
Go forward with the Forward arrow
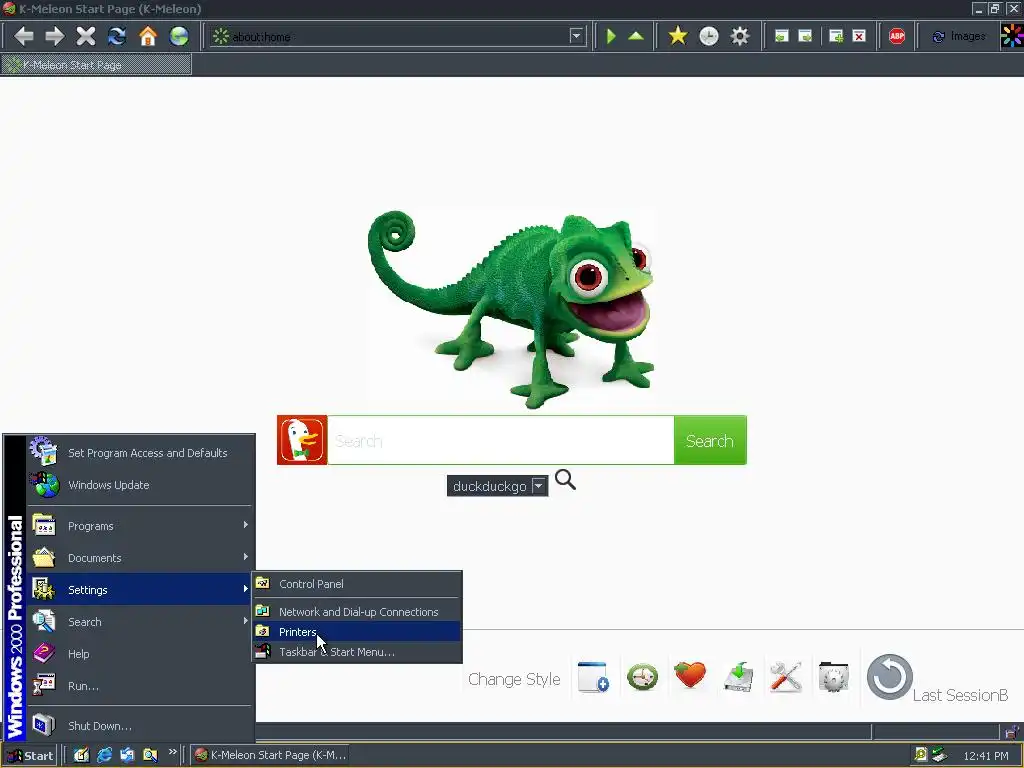click(54, 36)
